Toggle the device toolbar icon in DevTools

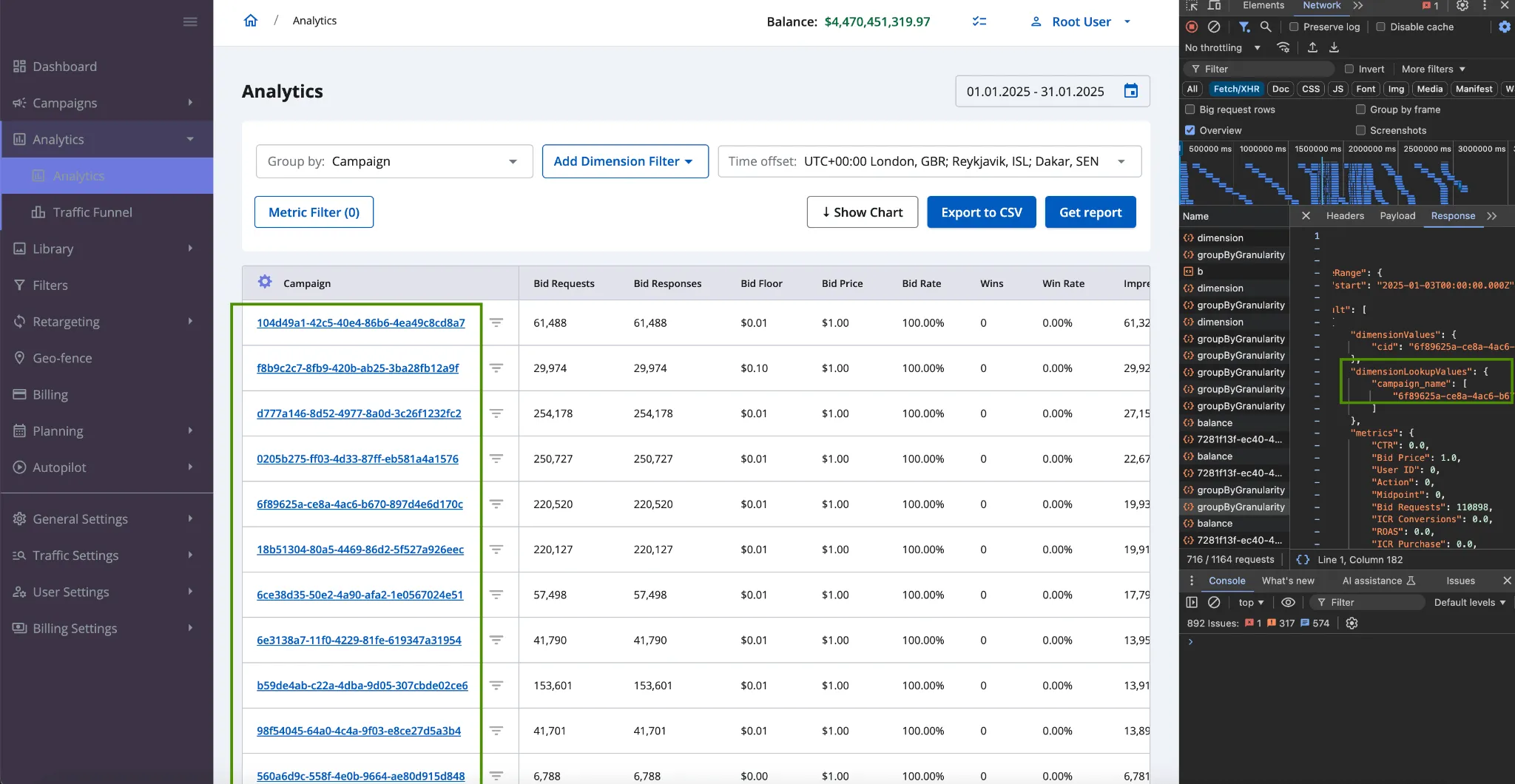pyautogui.click(x=1215, y=5)
